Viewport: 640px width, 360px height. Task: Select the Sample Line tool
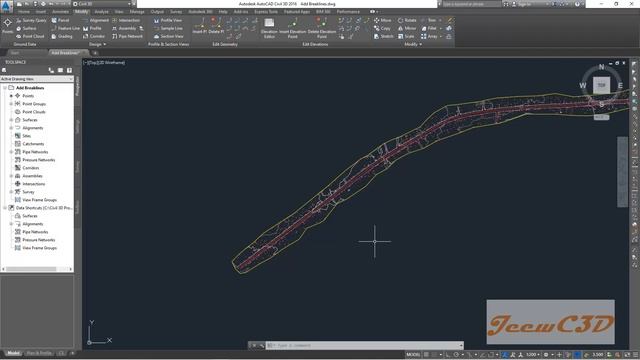168,28
